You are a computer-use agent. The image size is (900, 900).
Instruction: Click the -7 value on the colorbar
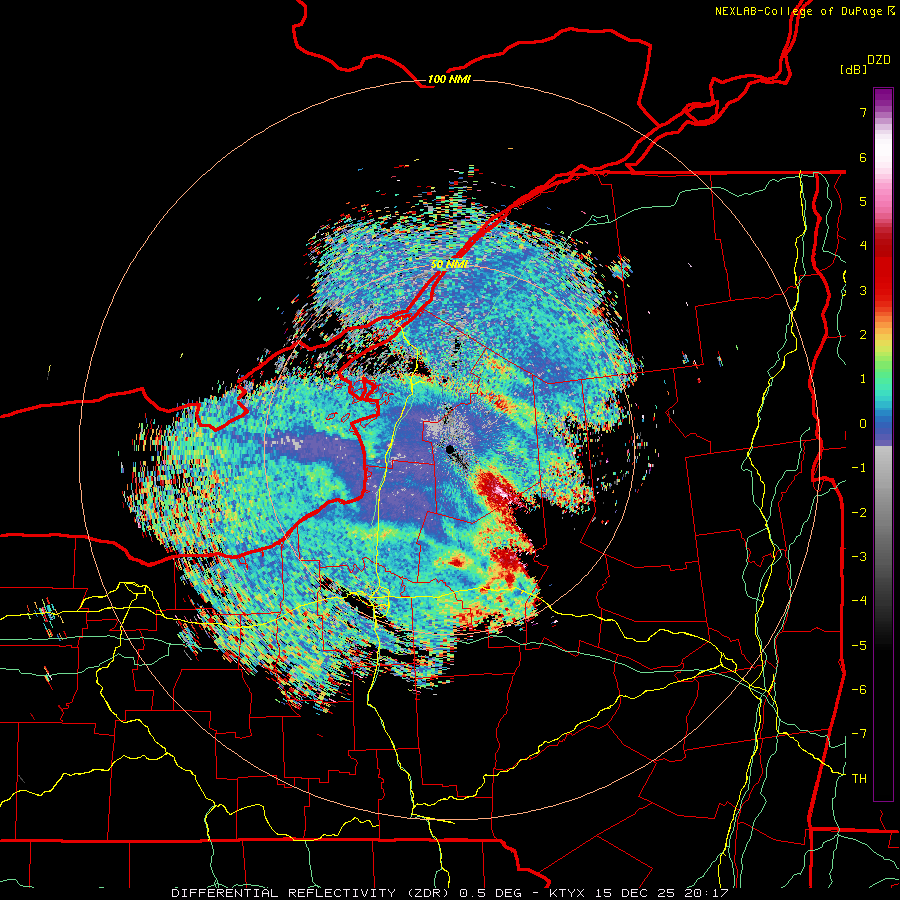click(859, 734)
